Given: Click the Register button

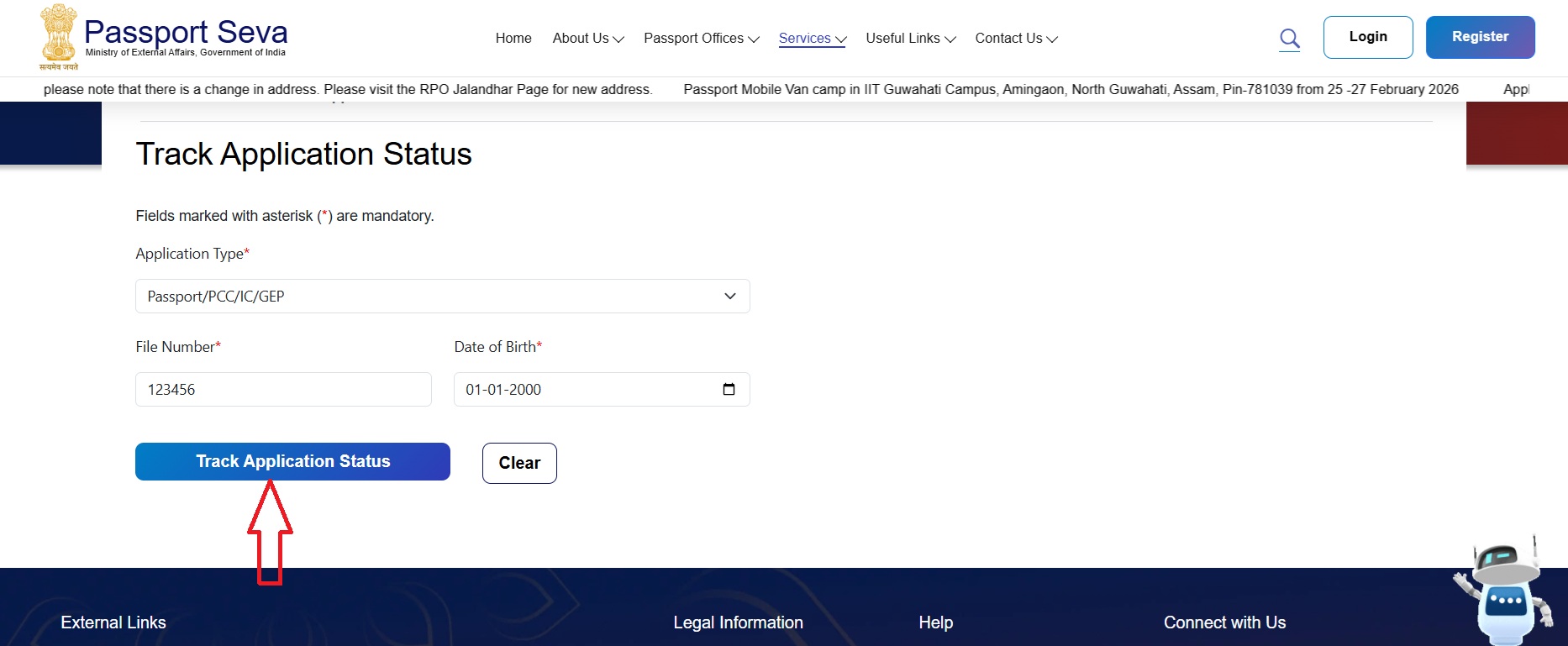Looking at the screenshot, I should click(x=1480, y=37).
